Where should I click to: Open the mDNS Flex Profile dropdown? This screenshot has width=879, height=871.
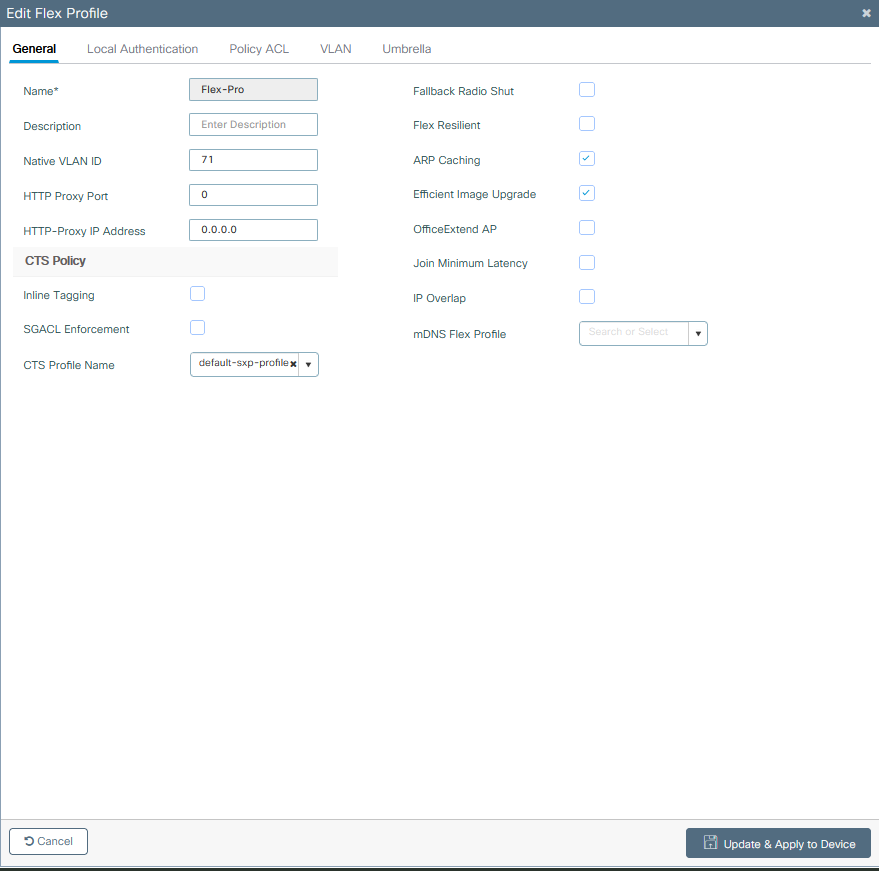(697, 333)
